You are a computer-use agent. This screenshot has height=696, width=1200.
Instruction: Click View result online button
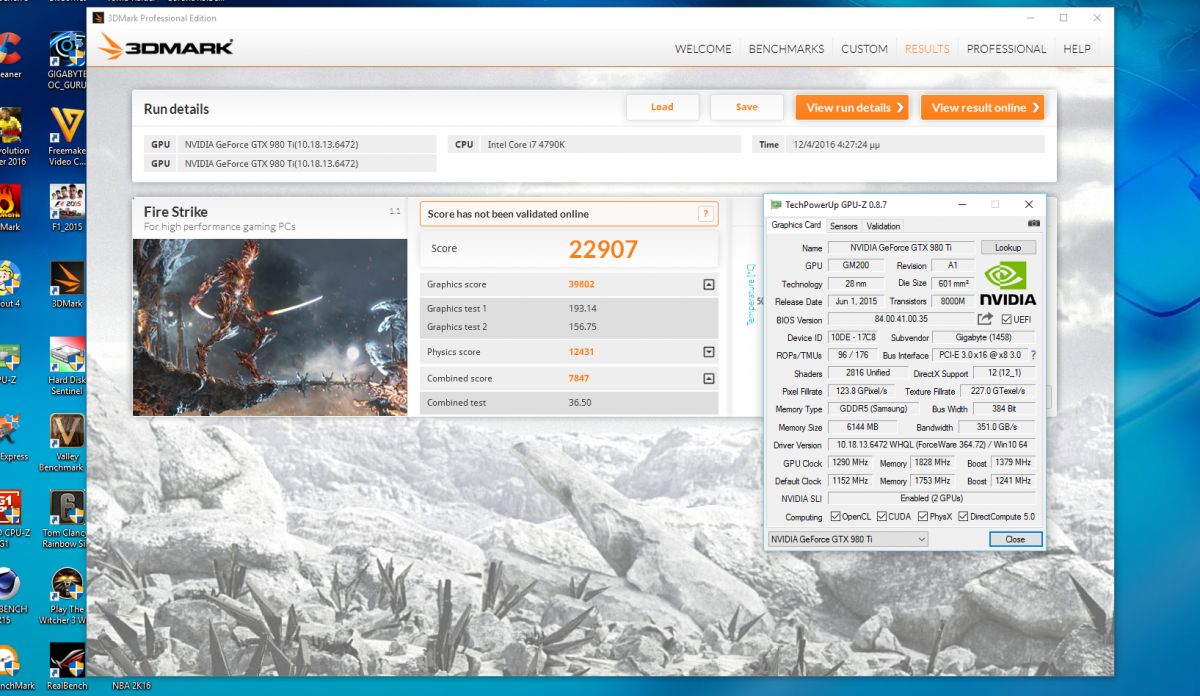click(x=982, y=107)
